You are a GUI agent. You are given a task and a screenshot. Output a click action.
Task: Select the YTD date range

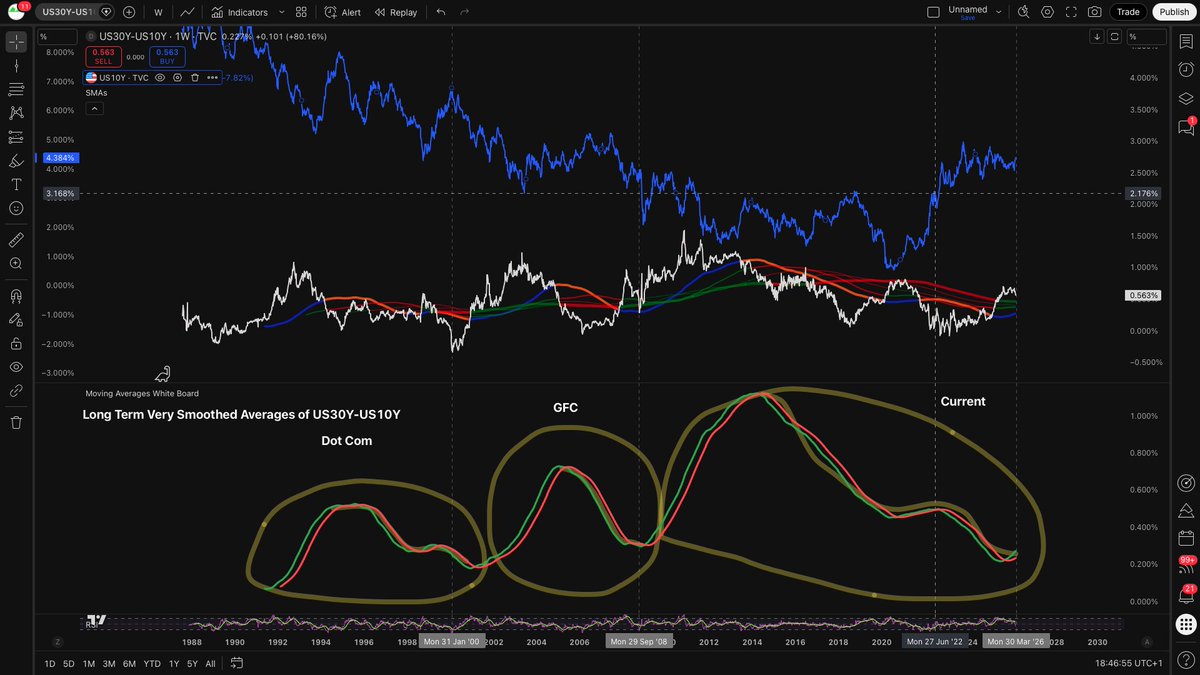click(152, 663)
